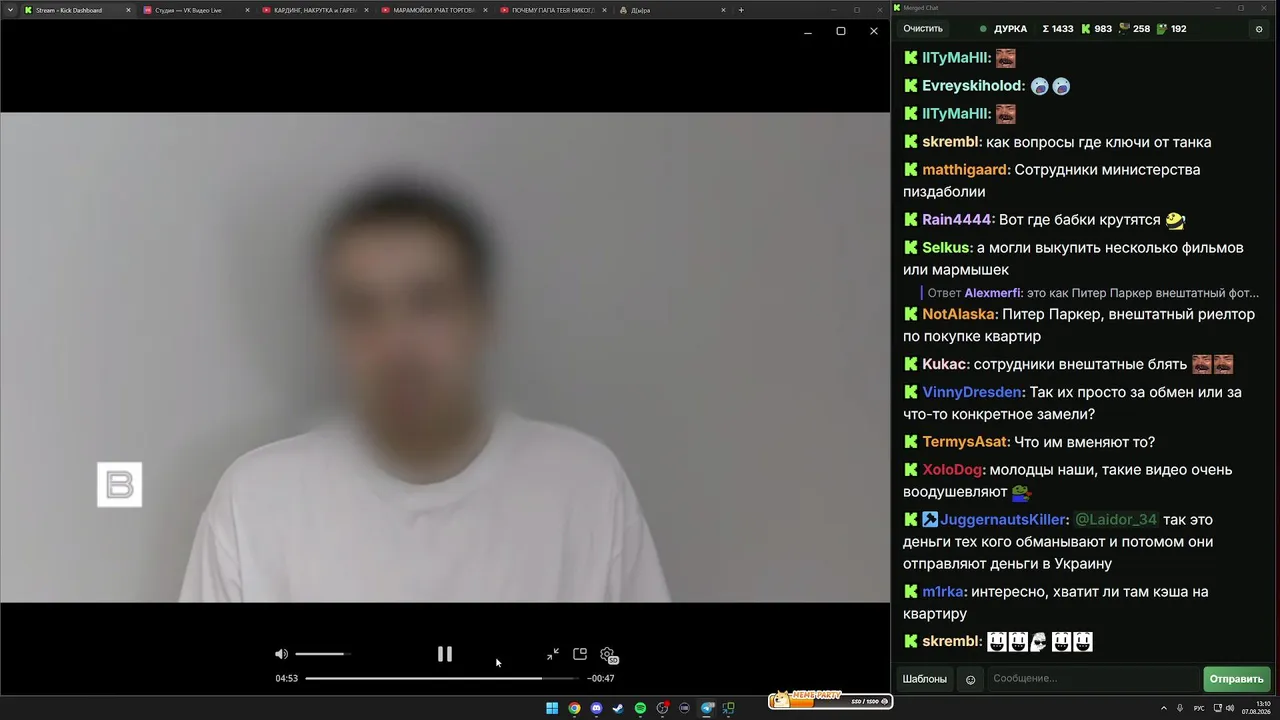
Task: Click the Kukac username in chat
Action: (945, 364)
